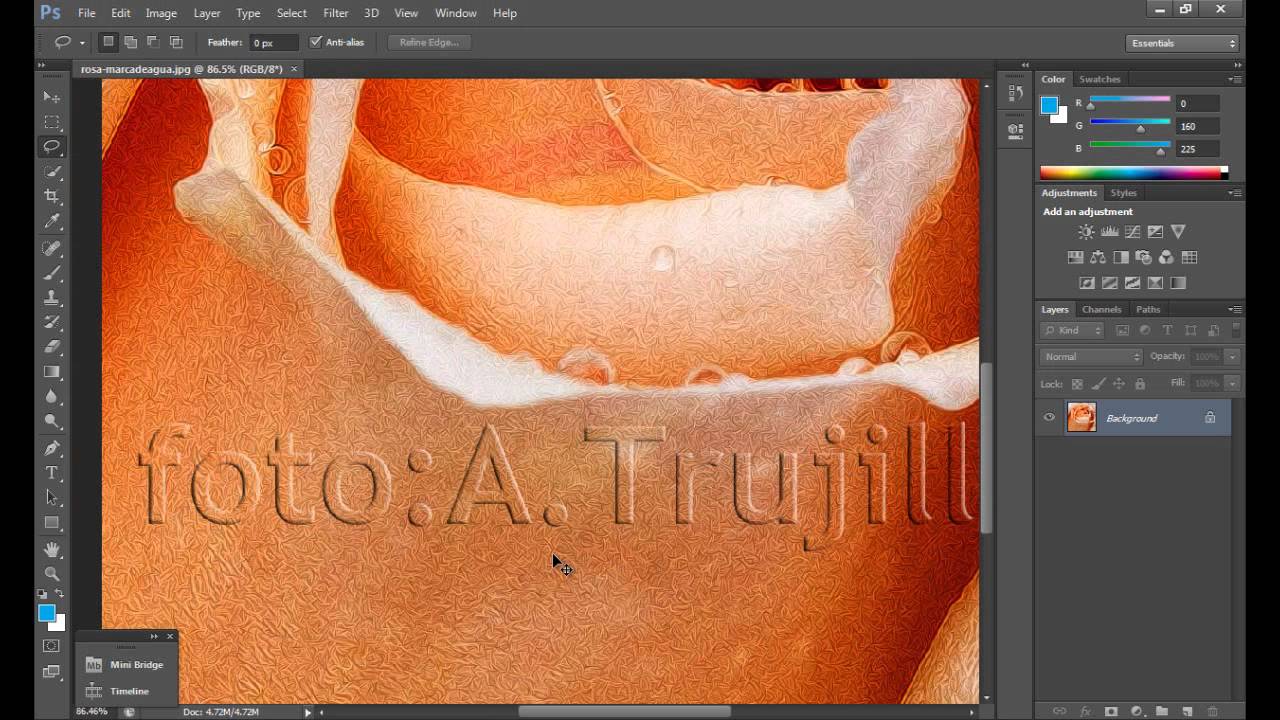
Task: Toggle Quick Mask mode icon
Action: pyautogui.click(x=52, y=646)
